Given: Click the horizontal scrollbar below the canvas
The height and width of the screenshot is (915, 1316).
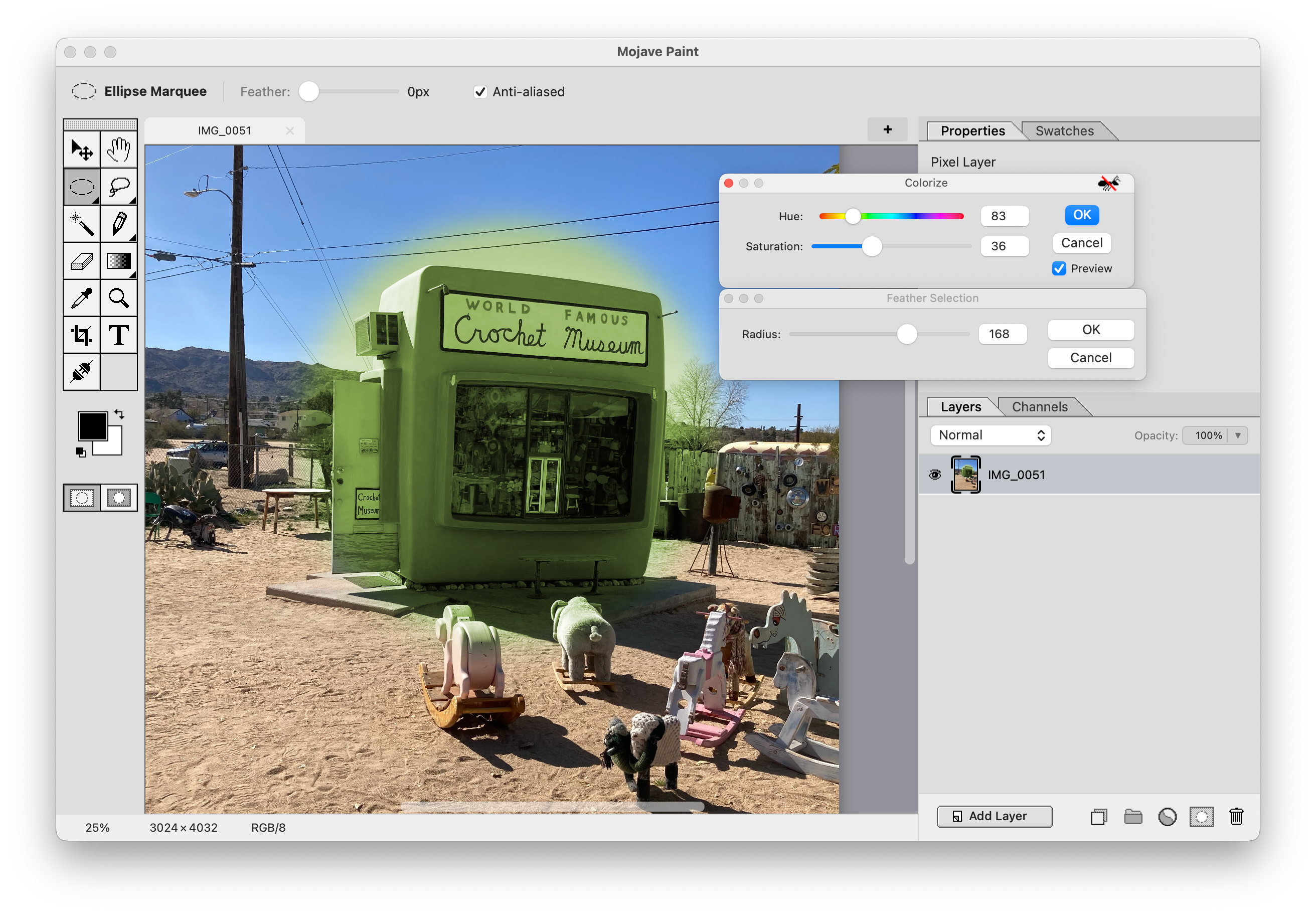Looking at the screenshot, I should click(553, 807).
